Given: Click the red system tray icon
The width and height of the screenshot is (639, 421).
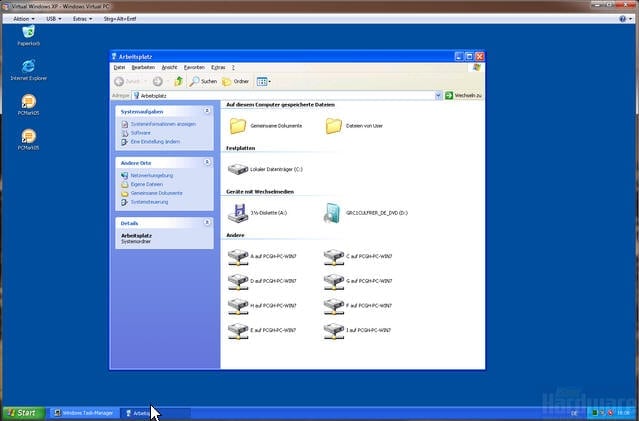Looking at the screenshot, I should 610,413.
